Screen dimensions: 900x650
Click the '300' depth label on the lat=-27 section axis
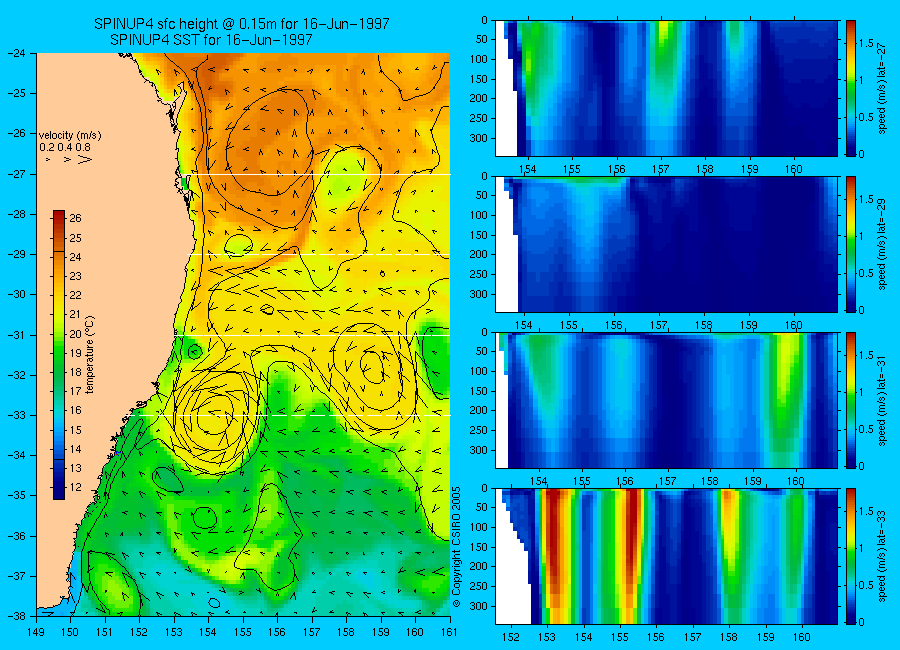pos(479,138)
